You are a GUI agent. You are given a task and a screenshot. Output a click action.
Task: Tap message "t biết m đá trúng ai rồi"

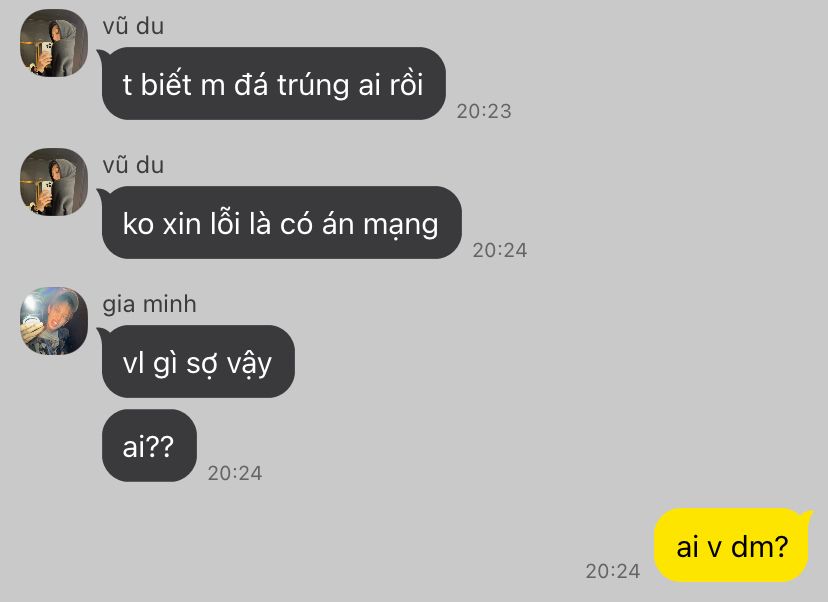pos(274,83)
